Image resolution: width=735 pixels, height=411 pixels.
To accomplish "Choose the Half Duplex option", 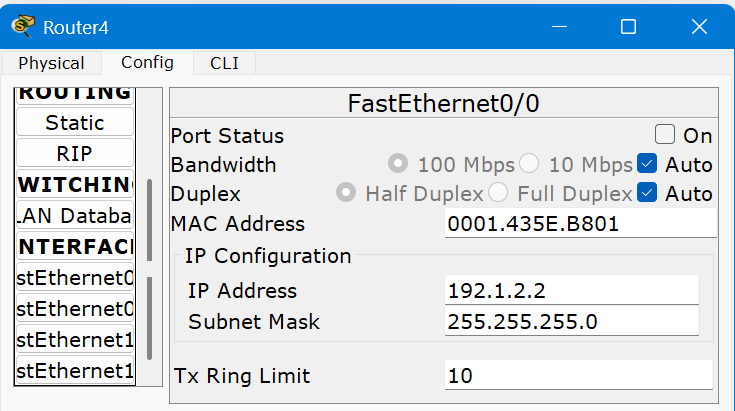I will (346, 193).
